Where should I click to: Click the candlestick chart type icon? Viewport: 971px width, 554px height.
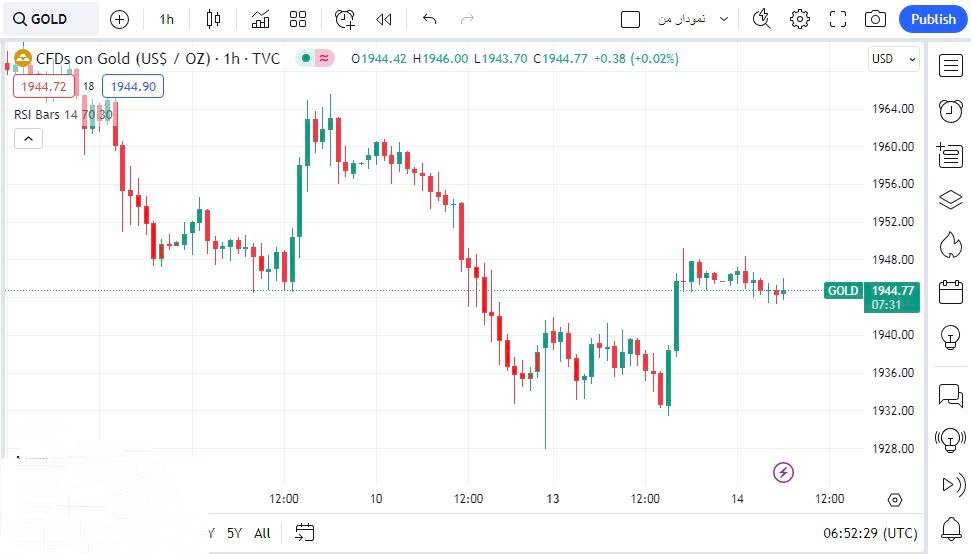tap(213, 19)
